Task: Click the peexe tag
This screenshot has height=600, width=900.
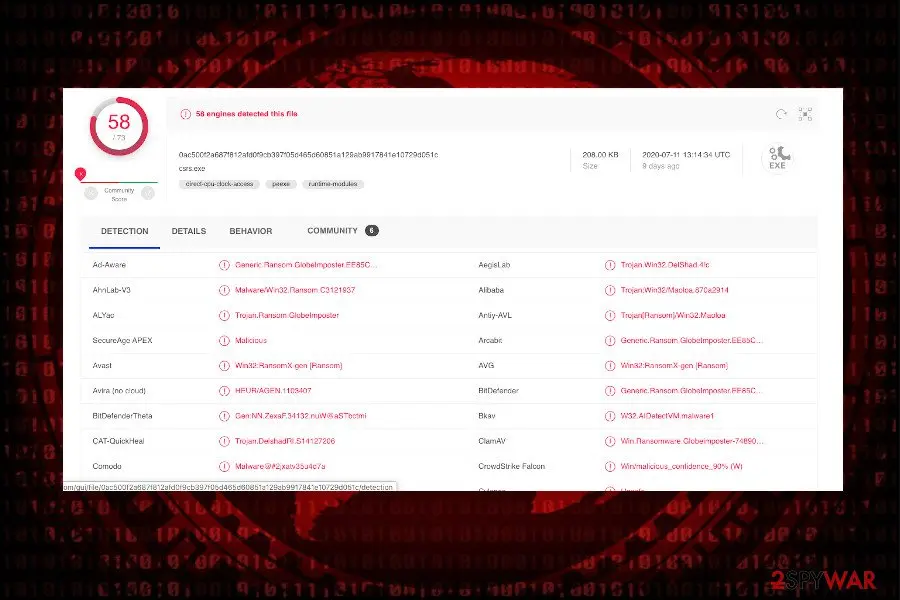Action: (281, 184)
